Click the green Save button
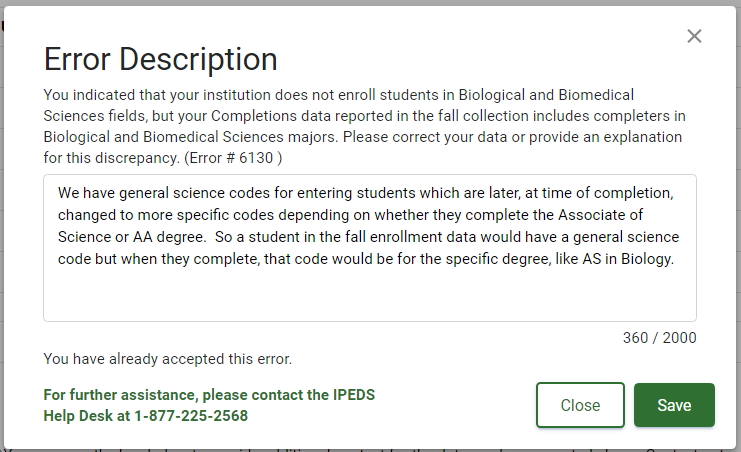Image resolution: width=741 pixels, height=452 pixels. click(x=674, y=405)
